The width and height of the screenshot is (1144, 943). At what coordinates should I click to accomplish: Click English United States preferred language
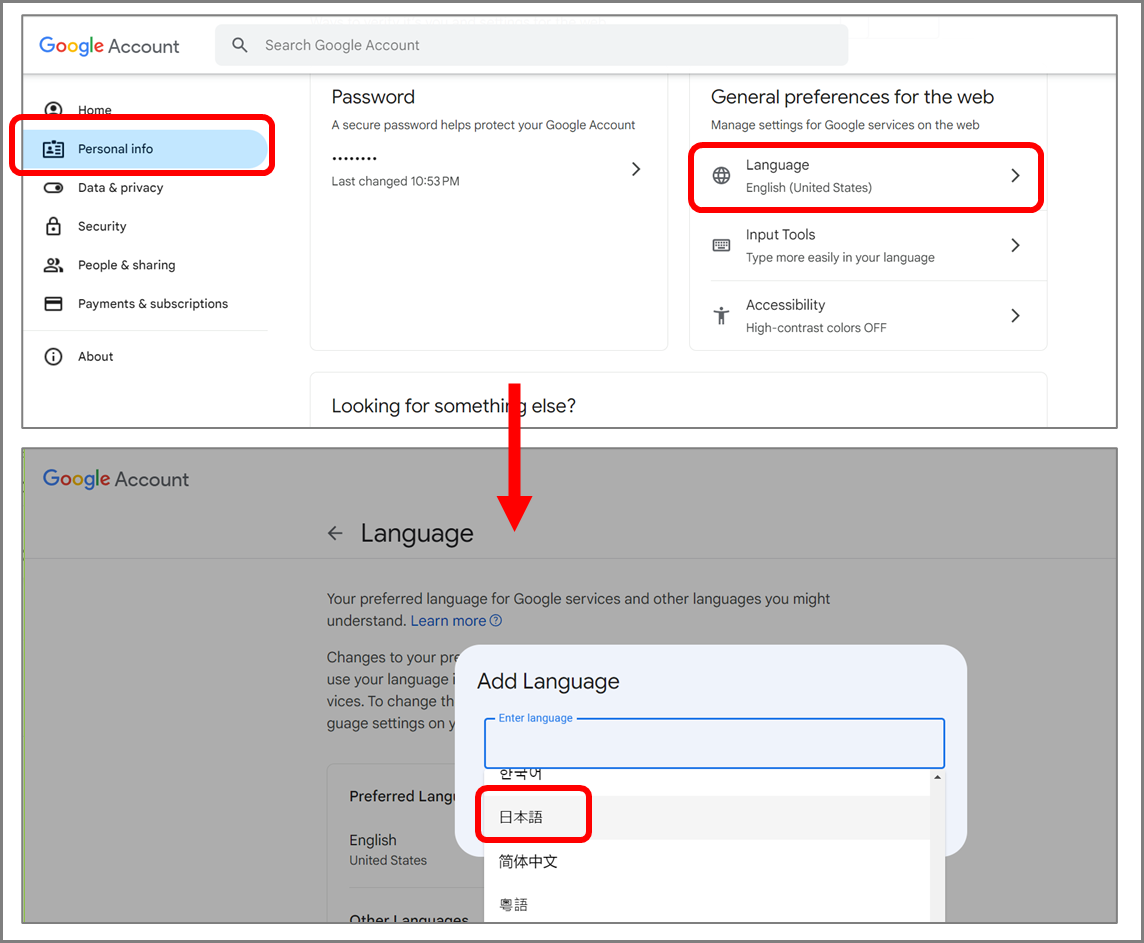point(387,850)
